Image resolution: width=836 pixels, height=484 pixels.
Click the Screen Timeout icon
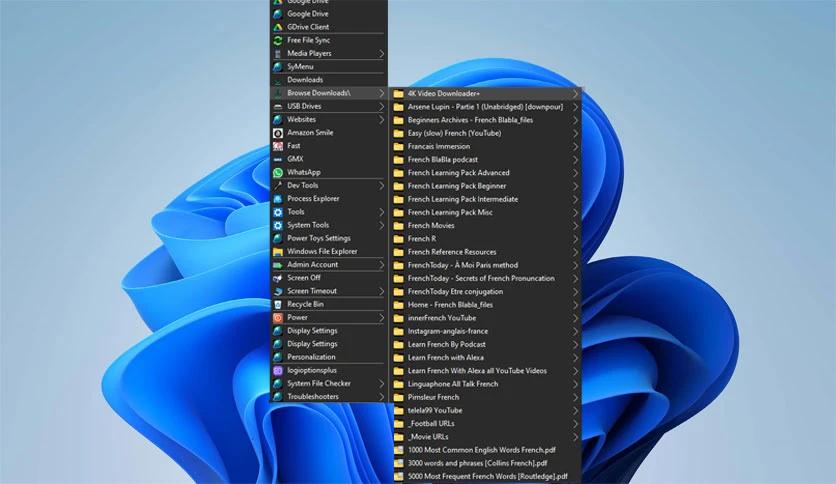click(278, 292)
